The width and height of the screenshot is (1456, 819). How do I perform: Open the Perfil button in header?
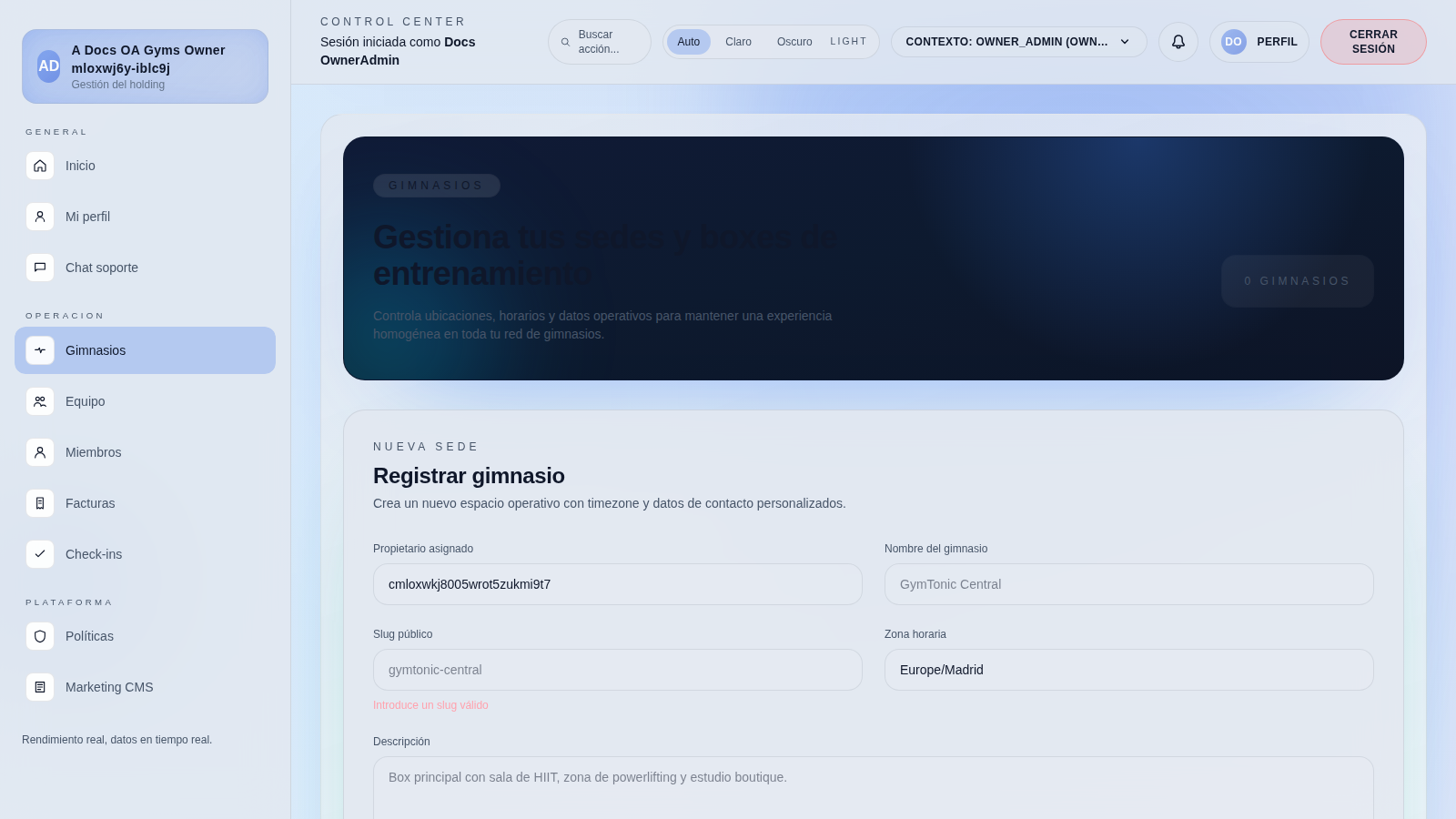pos(1259,42)
